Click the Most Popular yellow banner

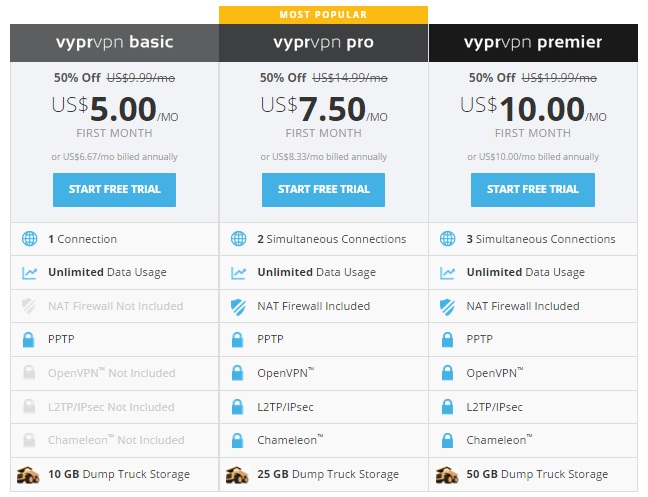click(x=323, y=15)
